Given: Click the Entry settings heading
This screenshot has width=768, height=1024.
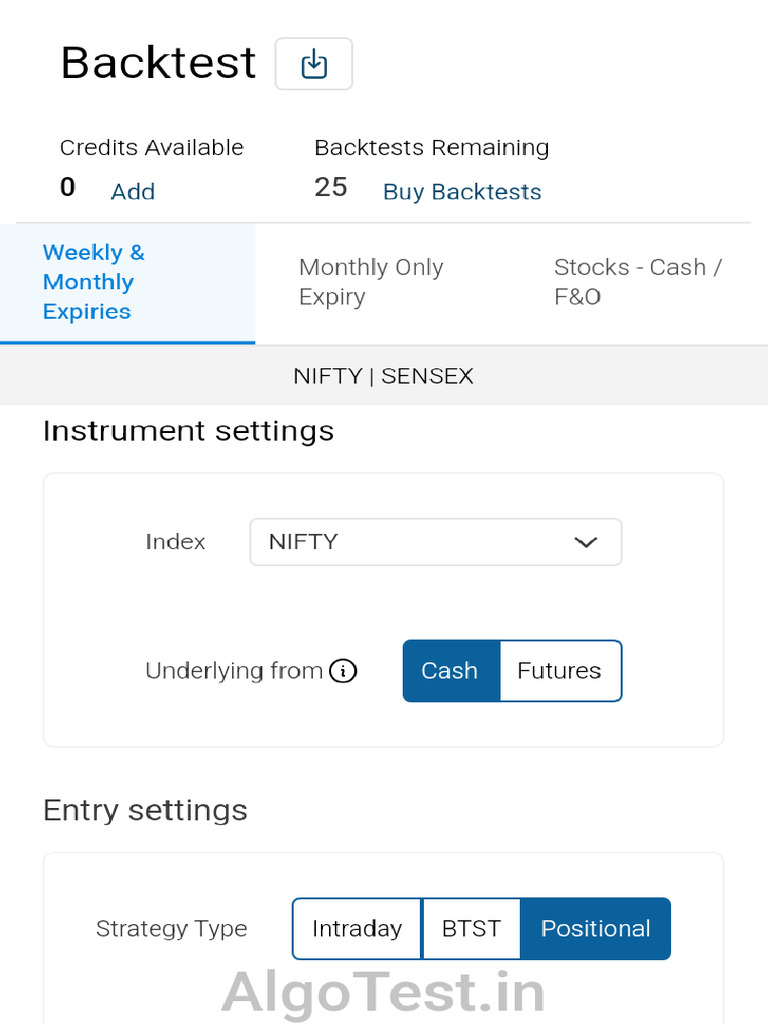Looking at the screenshot, I should click(x=145, y=810).
